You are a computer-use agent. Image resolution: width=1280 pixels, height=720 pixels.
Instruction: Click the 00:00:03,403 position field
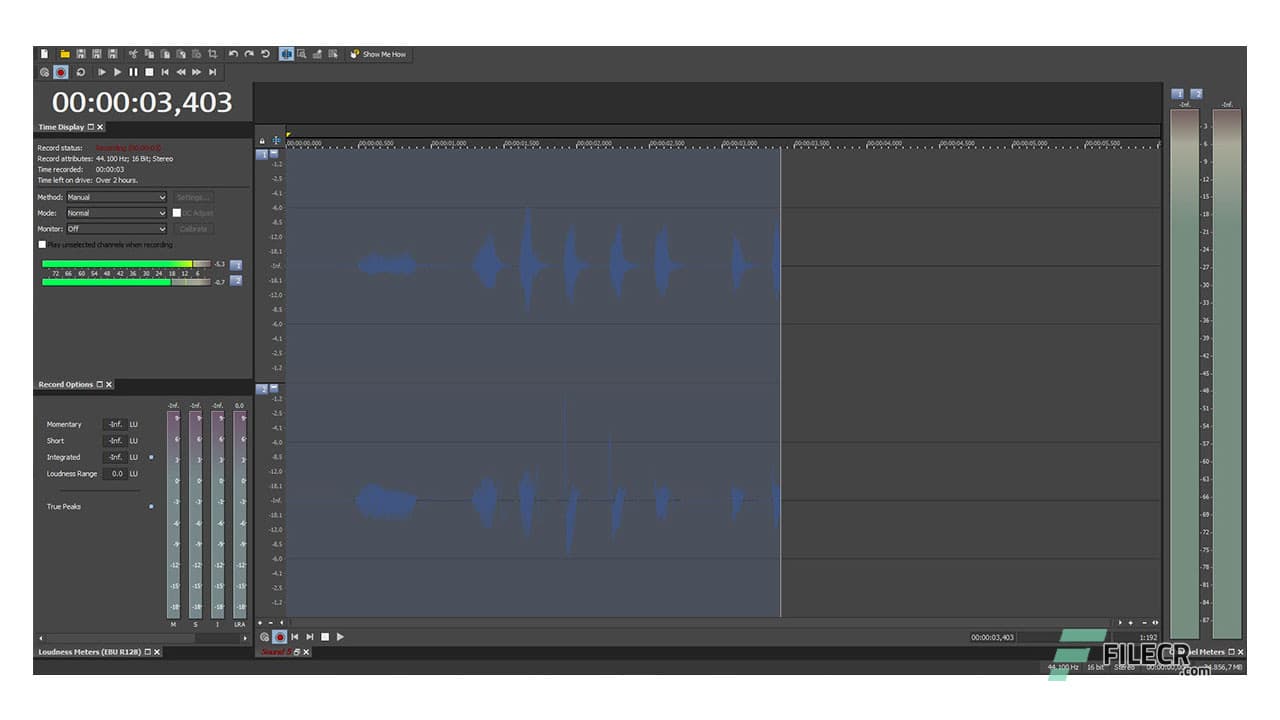[x=995, y=636]
